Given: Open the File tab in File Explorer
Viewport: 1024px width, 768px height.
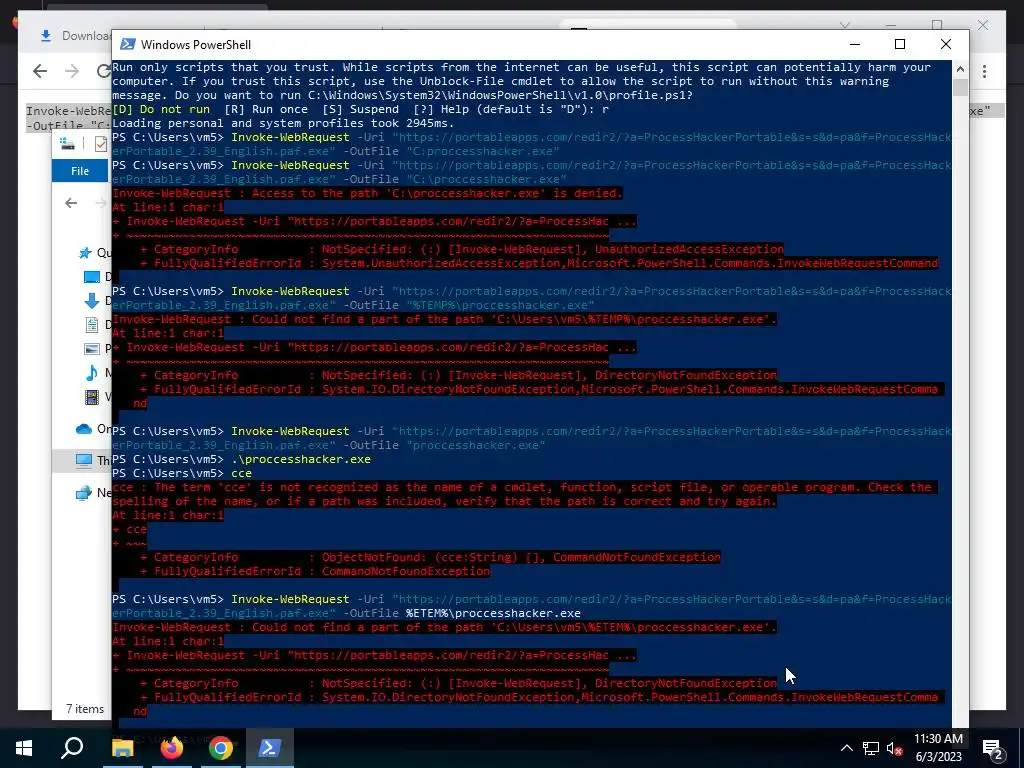Looking at the screenshot, I should tap(80, 171).
